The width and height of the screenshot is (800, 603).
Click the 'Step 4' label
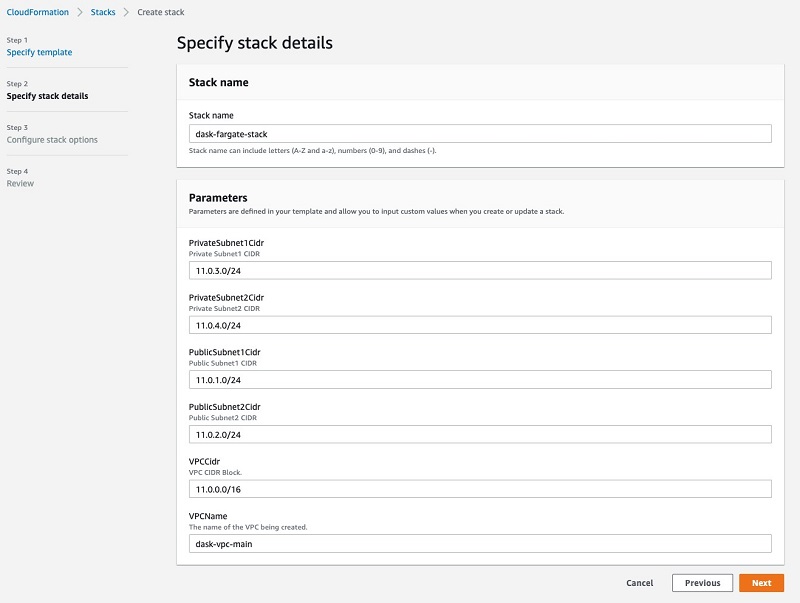(x=17, y=171)
